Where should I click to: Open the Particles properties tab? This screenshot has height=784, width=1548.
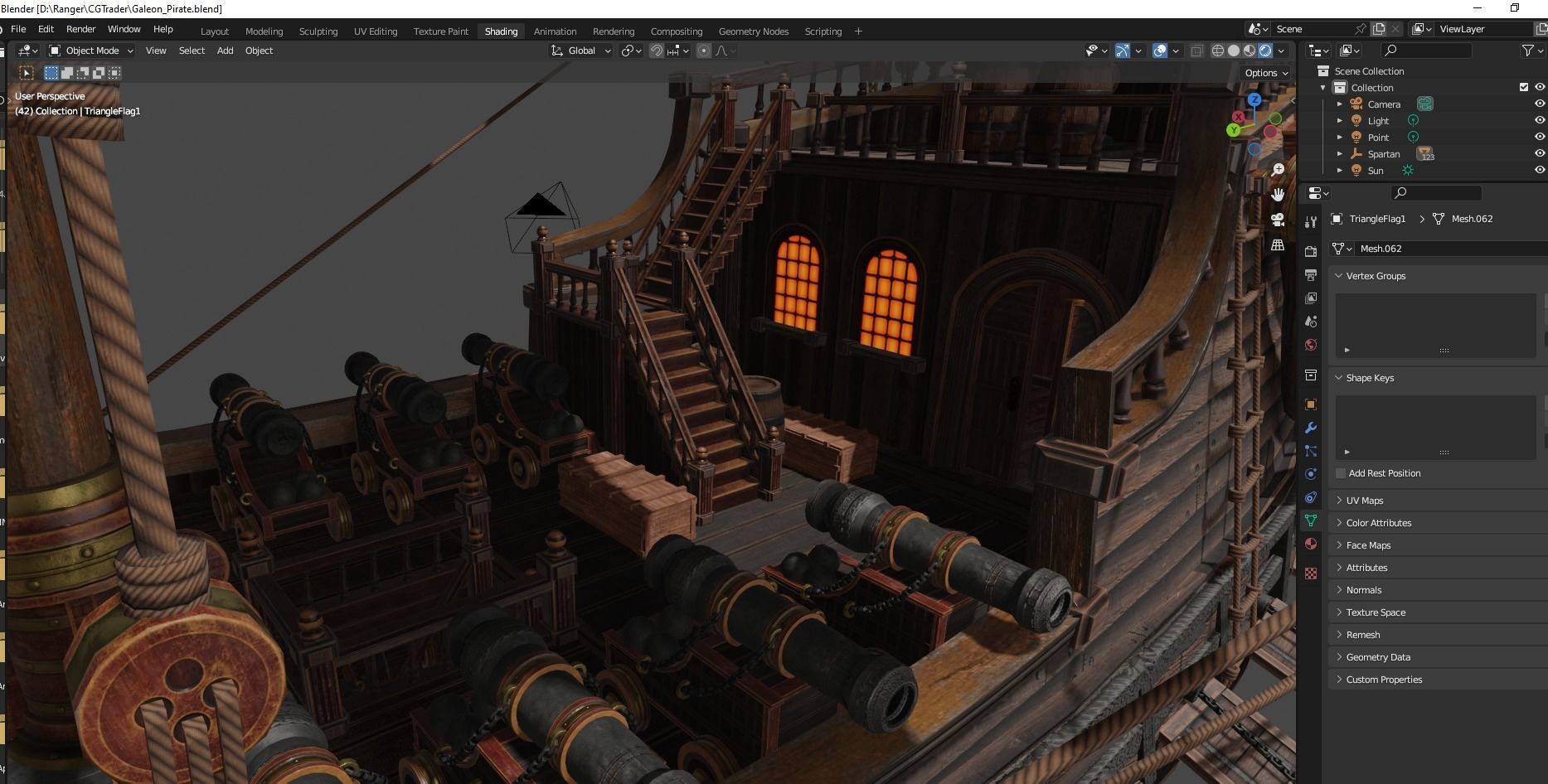coord(1310,451)
